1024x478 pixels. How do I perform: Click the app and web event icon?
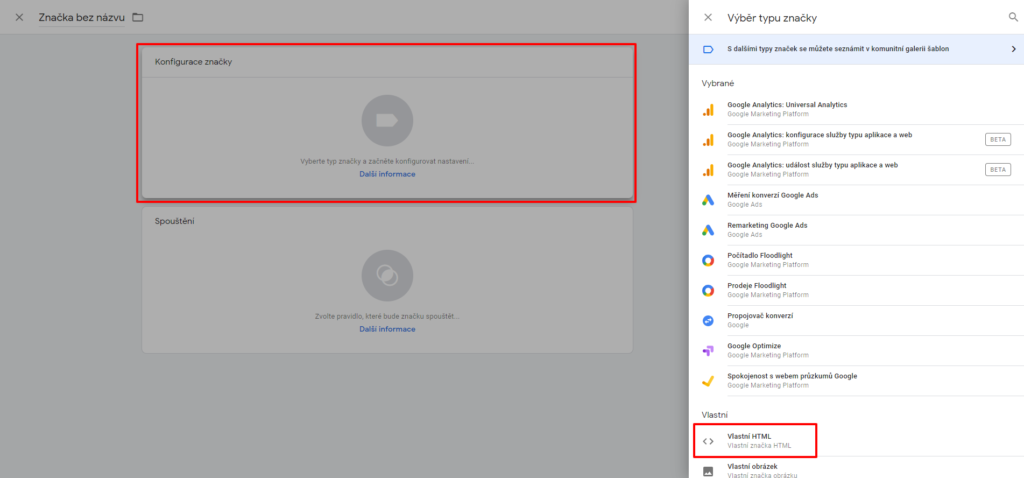(708, 170)
